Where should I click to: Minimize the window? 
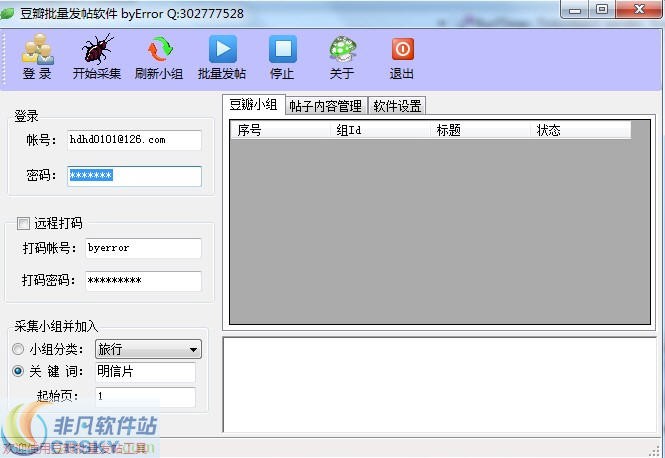click(575, 10)
